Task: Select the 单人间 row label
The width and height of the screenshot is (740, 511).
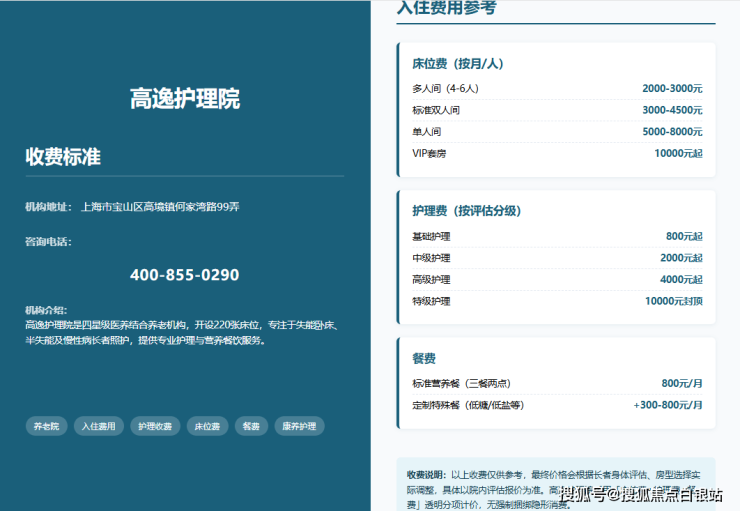Action: pyautogui.click(x=427, y=132)
